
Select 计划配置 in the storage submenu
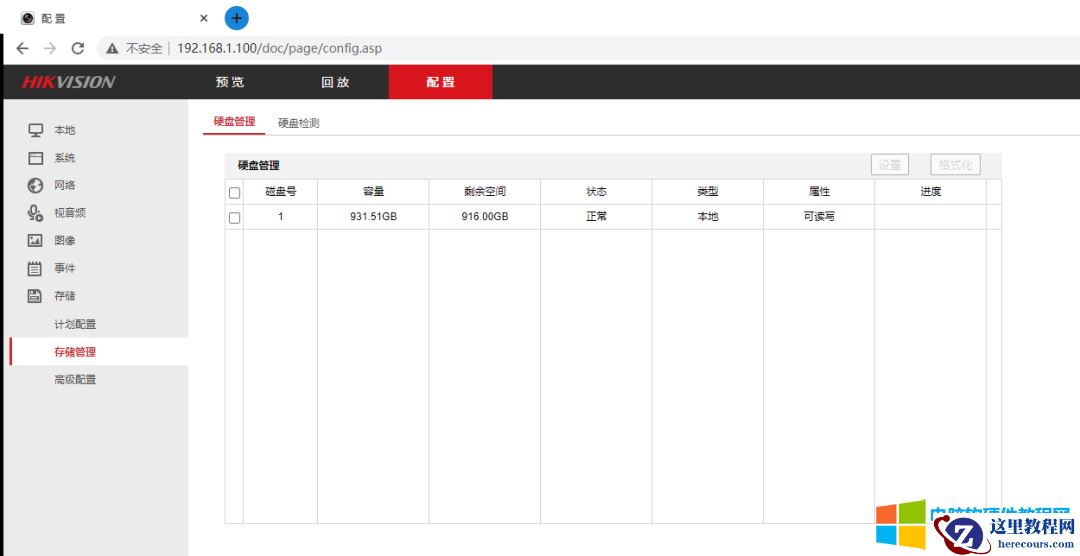[75, 325]
